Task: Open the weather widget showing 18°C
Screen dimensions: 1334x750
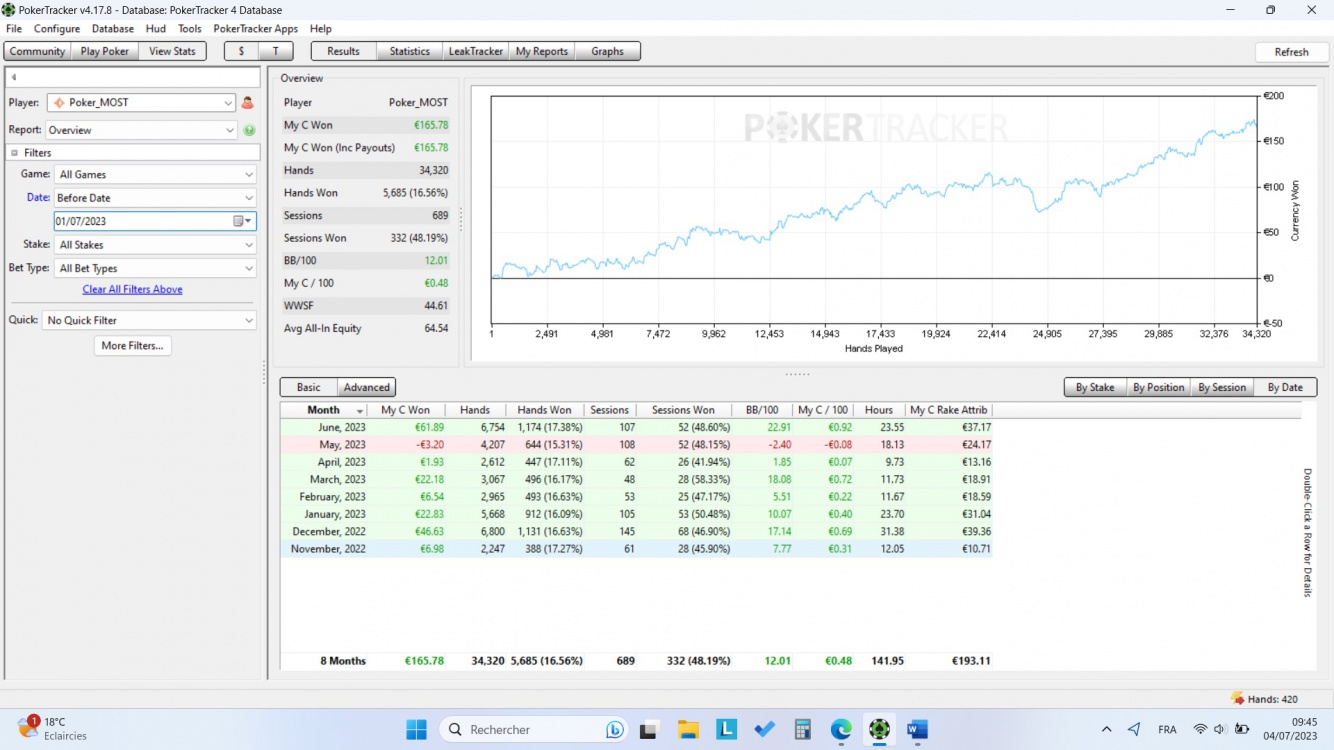Action: point(54,729)
